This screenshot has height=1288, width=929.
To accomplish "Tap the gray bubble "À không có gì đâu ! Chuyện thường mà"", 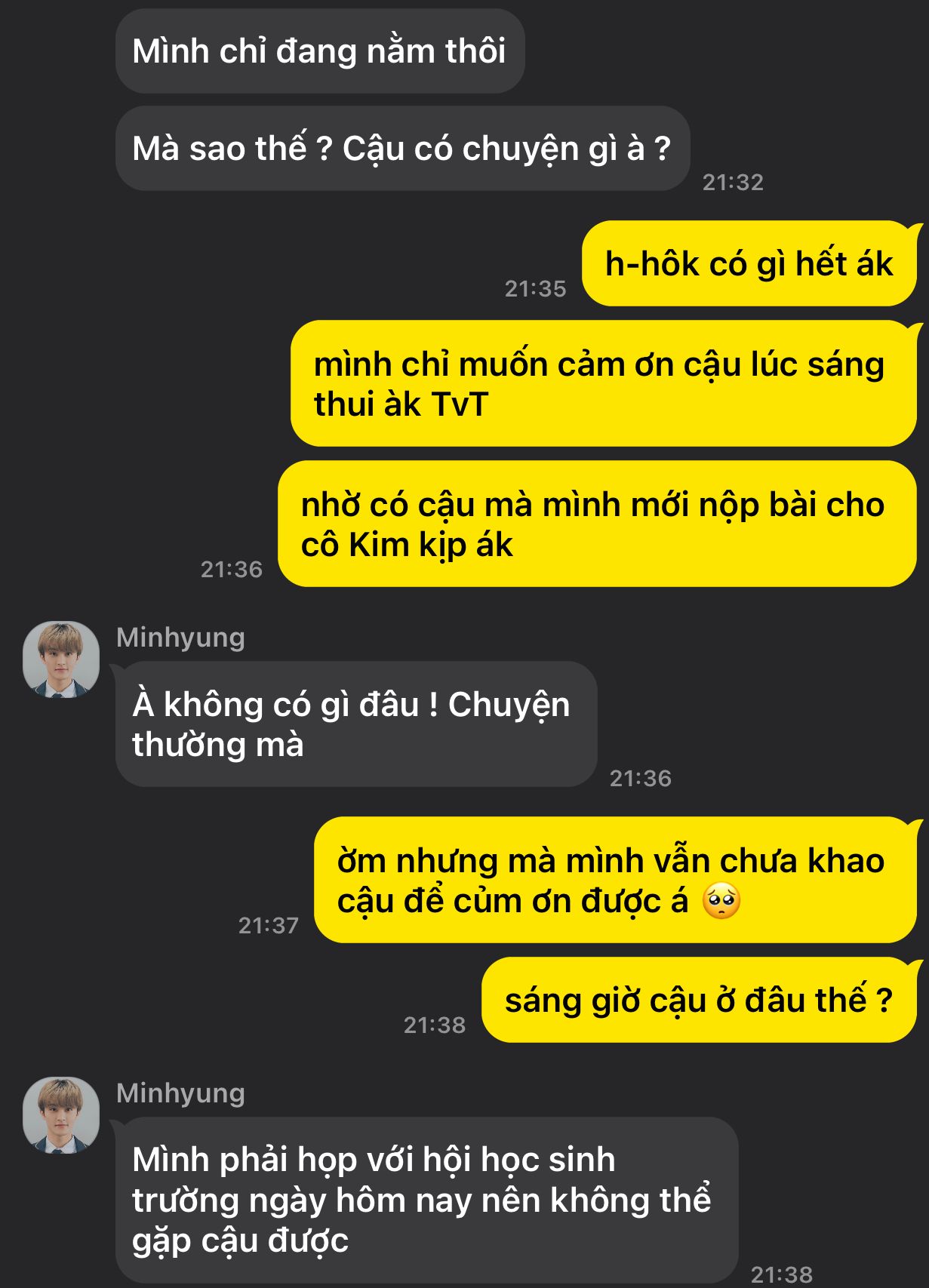I will [x=356, y=724].
